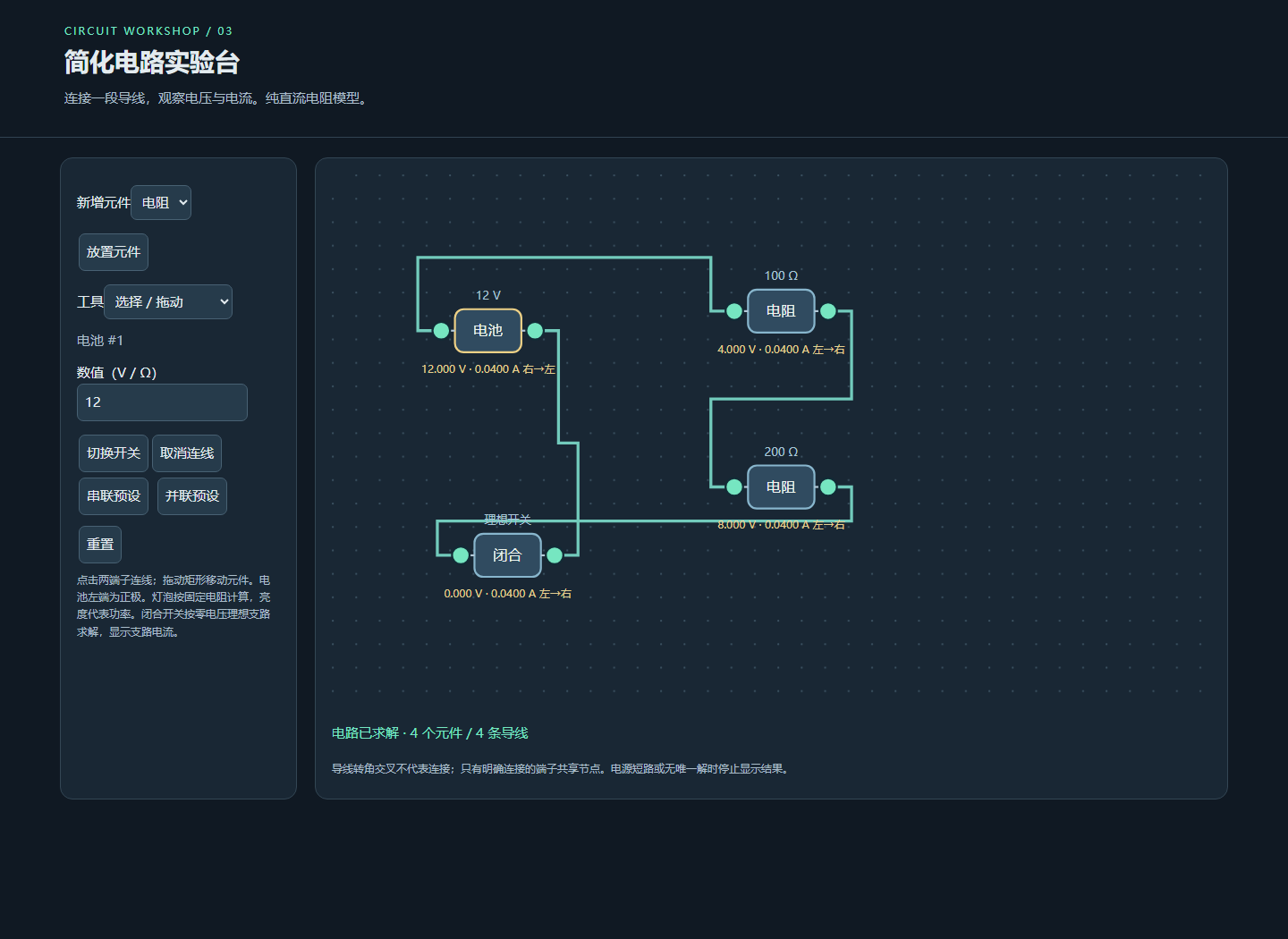Click the 电路已求解 status line
This screenshot has height=939, width=1288.
[x=430, y=733]
